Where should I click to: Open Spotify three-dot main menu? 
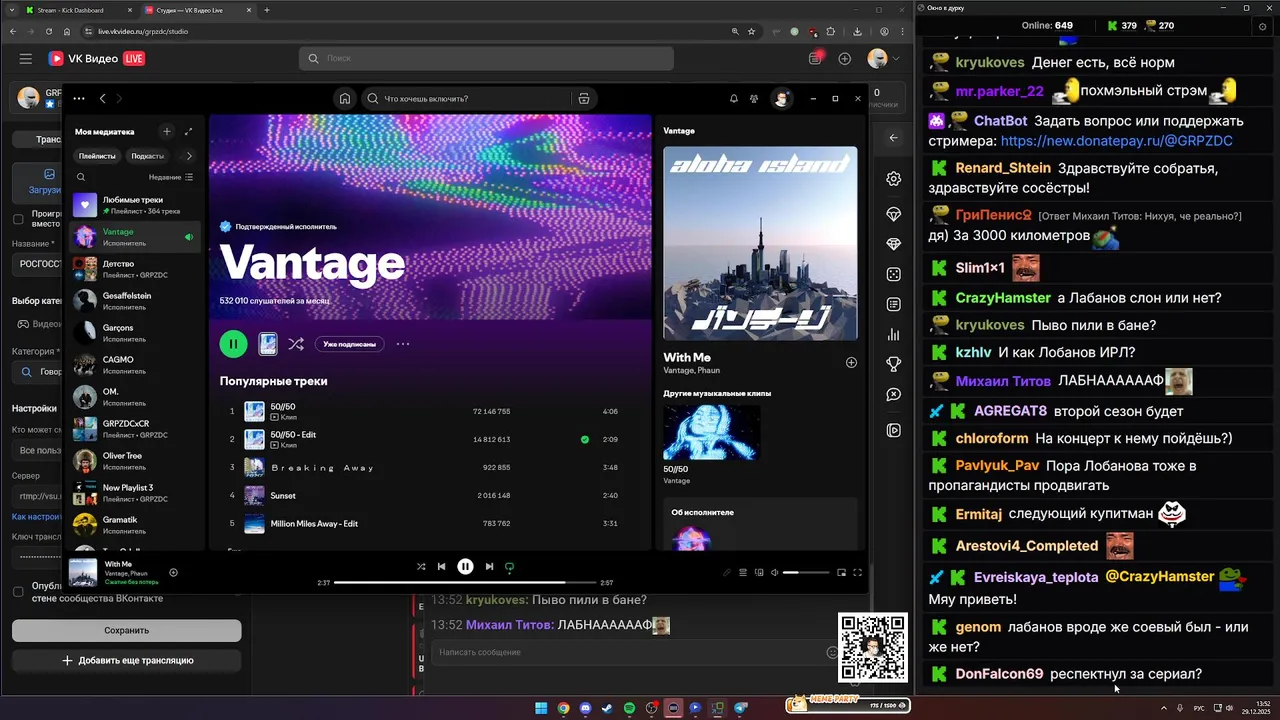[x=79, y=99]
